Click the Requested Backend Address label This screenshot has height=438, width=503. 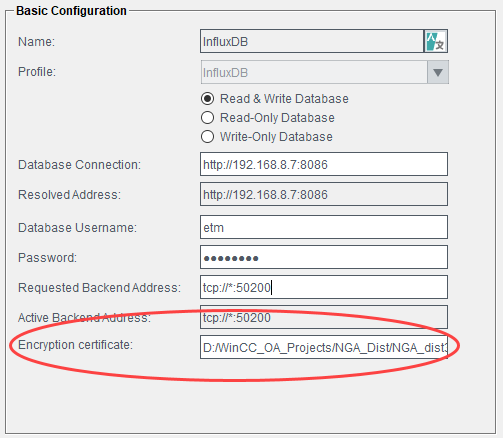pos(99,288)
